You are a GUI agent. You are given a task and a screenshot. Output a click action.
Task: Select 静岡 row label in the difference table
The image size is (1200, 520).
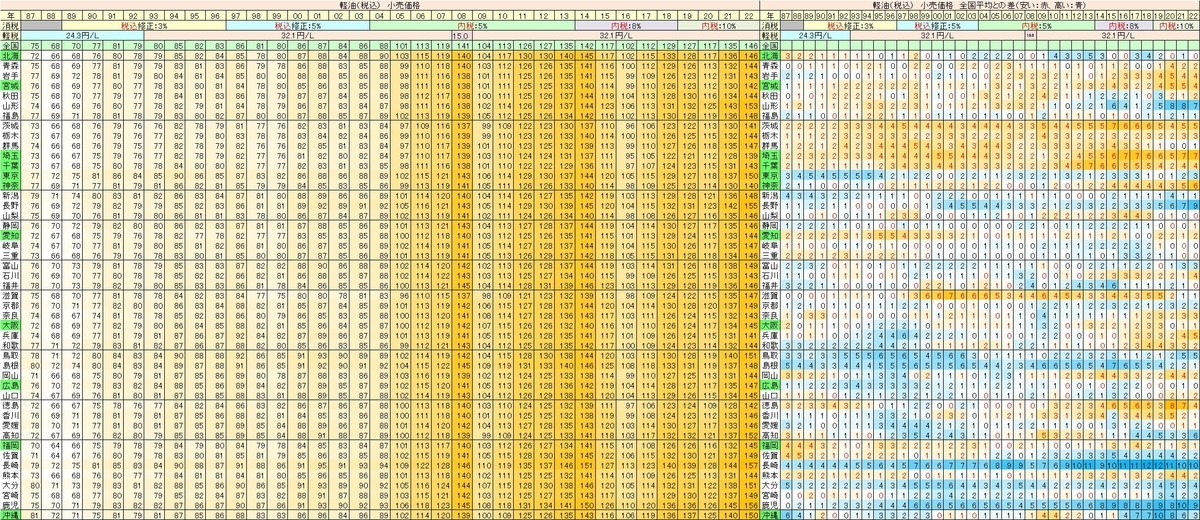[x=770, y=225]
